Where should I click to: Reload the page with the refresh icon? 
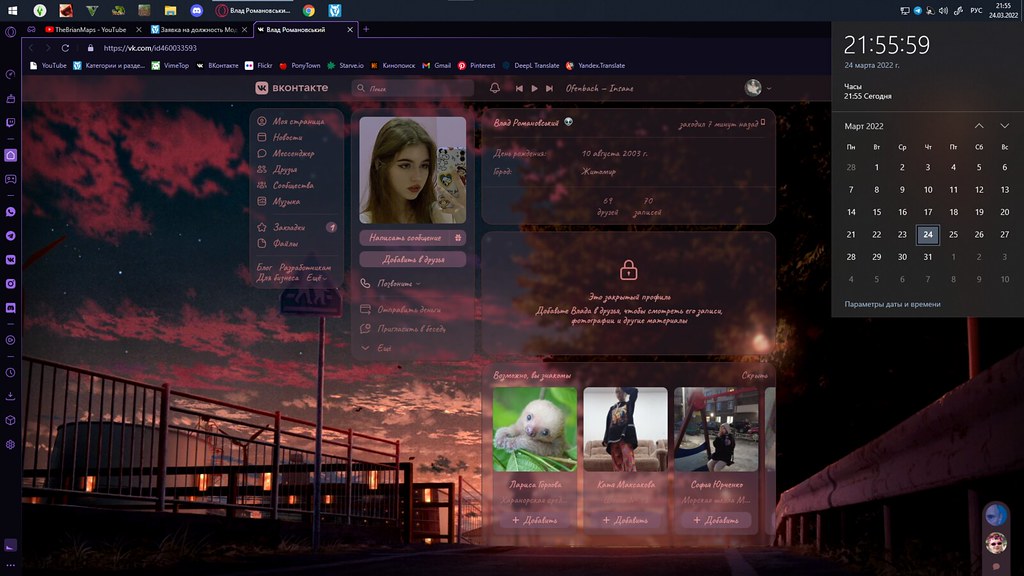point(65,47)
